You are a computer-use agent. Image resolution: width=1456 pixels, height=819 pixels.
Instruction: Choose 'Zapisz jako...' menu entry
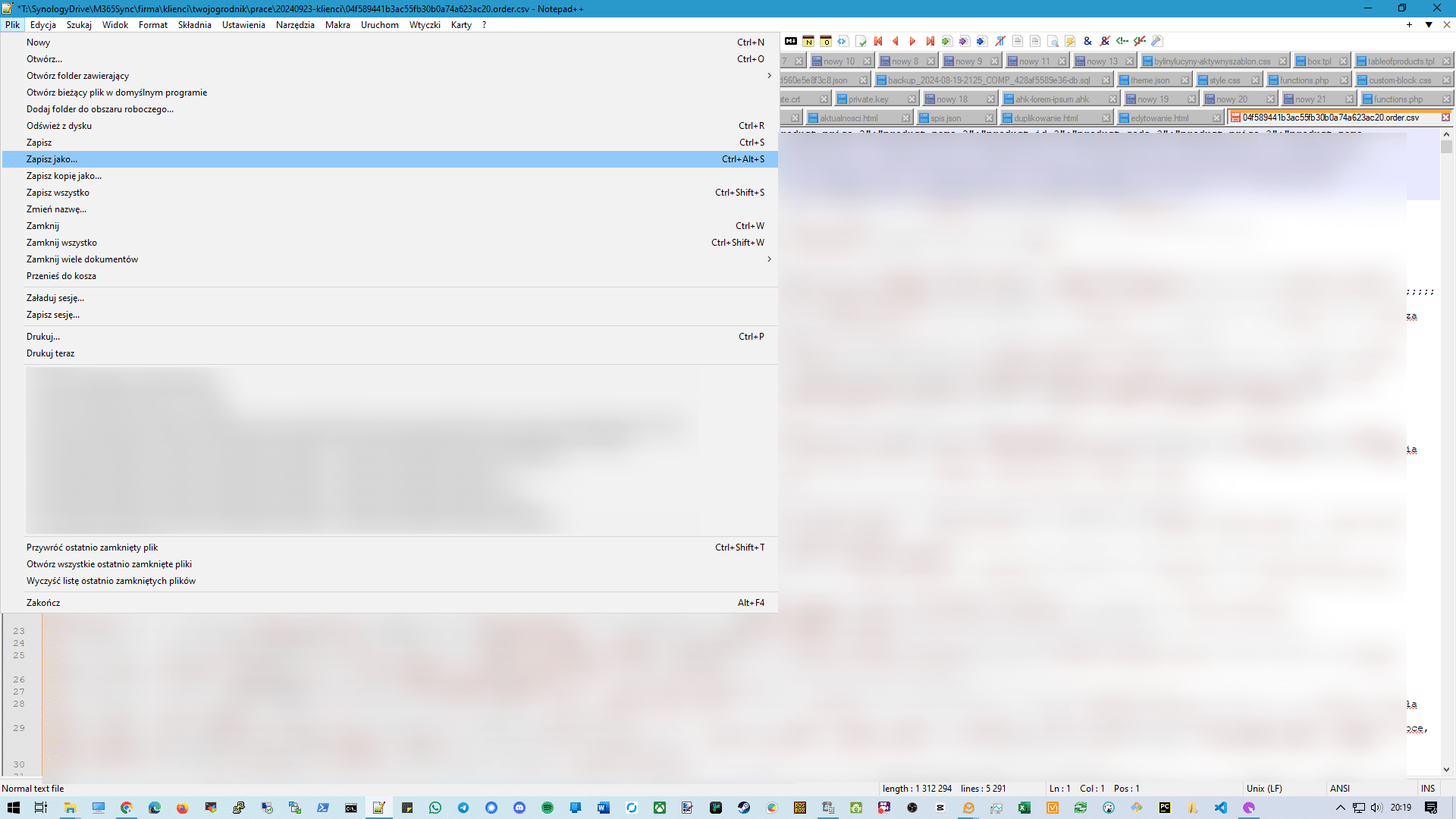52,159
